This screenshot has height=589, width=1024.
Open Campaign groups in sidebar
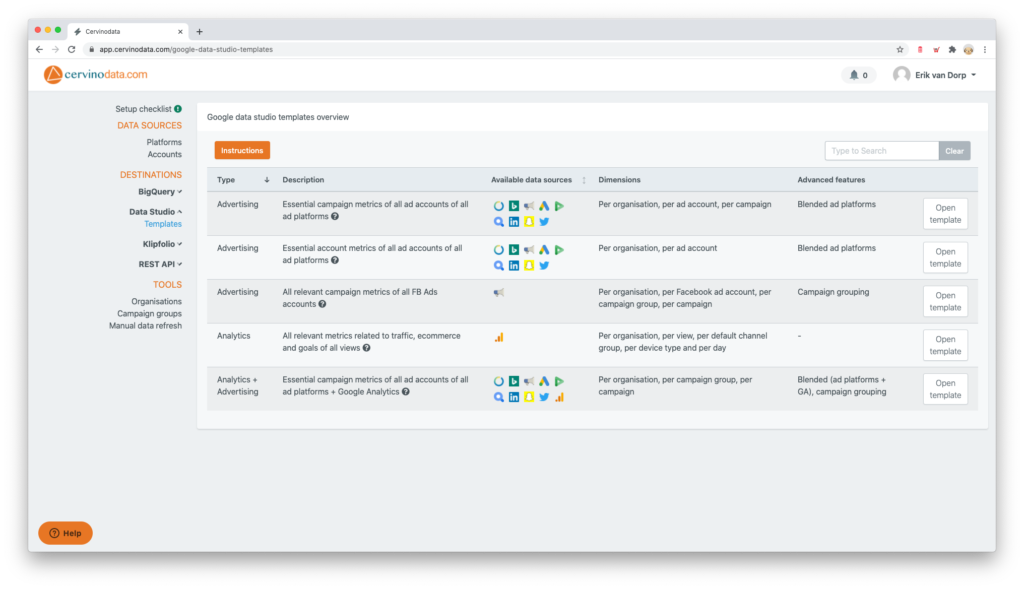tap(150, 314)
